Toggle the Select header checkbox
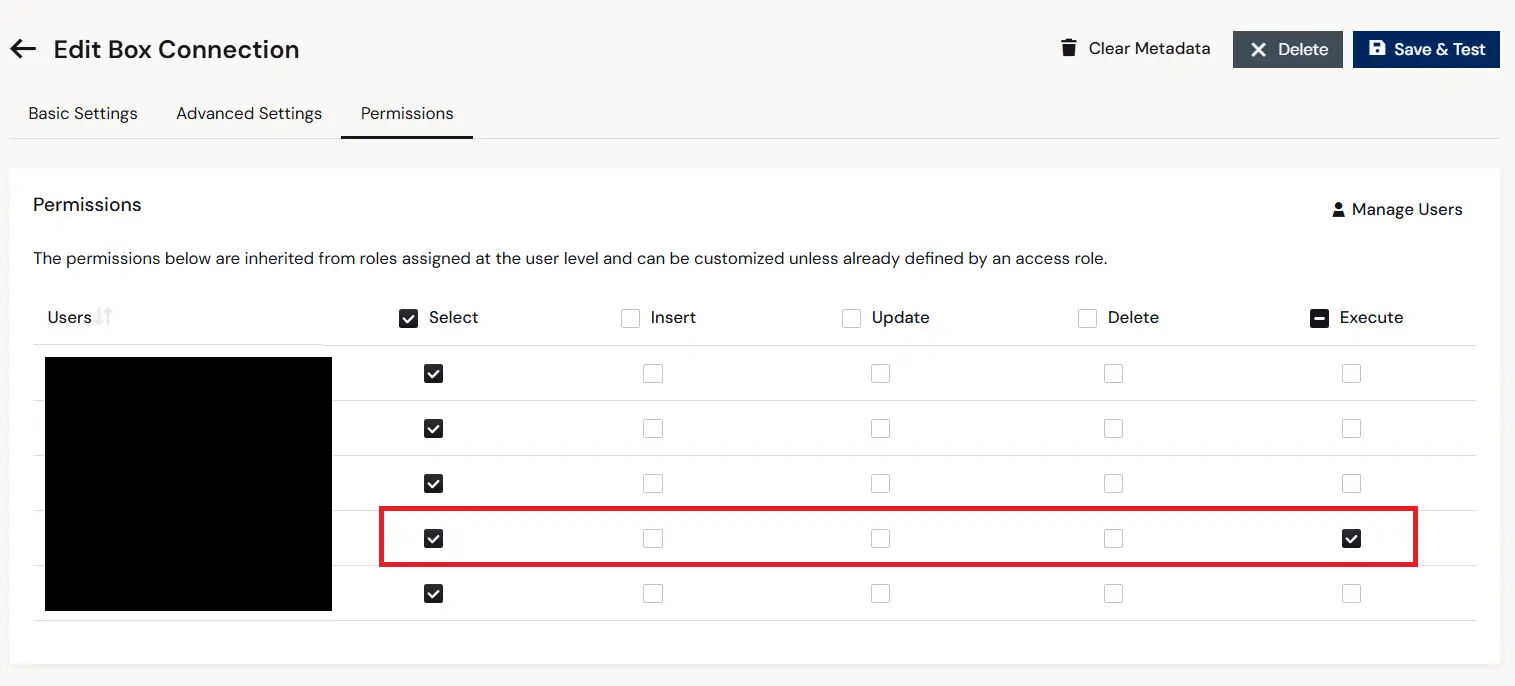The height and width of the screenshot is (686, 1515). (408, 318)
